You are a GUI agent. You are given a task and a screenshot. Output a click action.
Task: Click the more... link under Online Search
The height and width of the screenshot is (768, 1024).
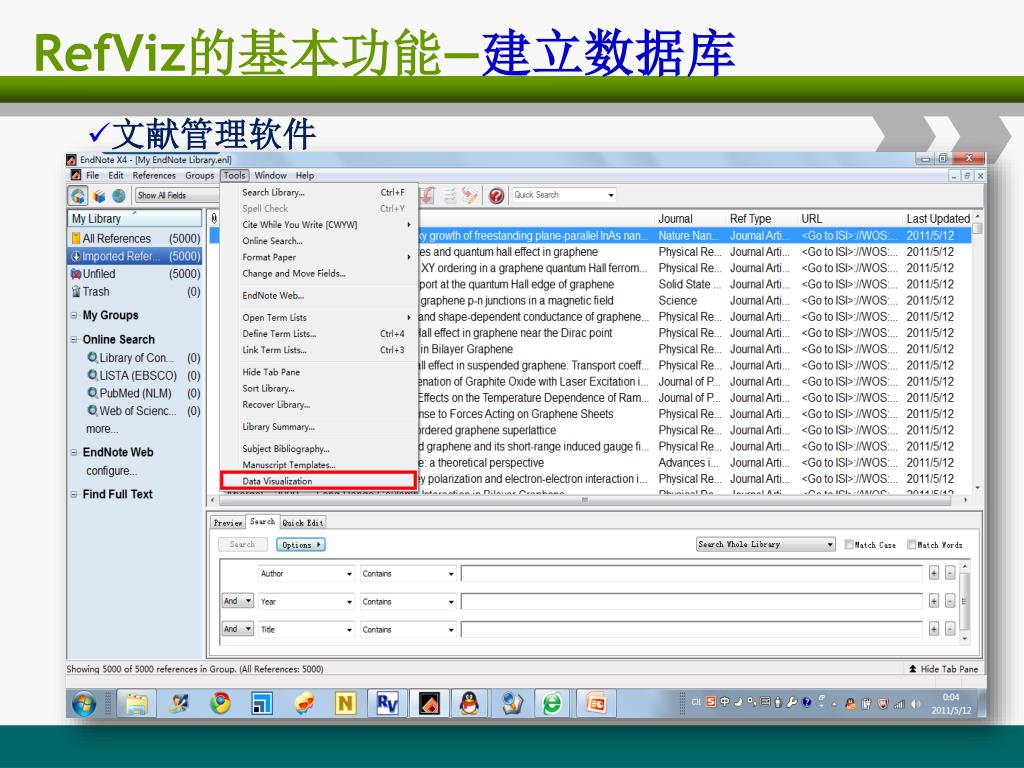pos(102,429)
